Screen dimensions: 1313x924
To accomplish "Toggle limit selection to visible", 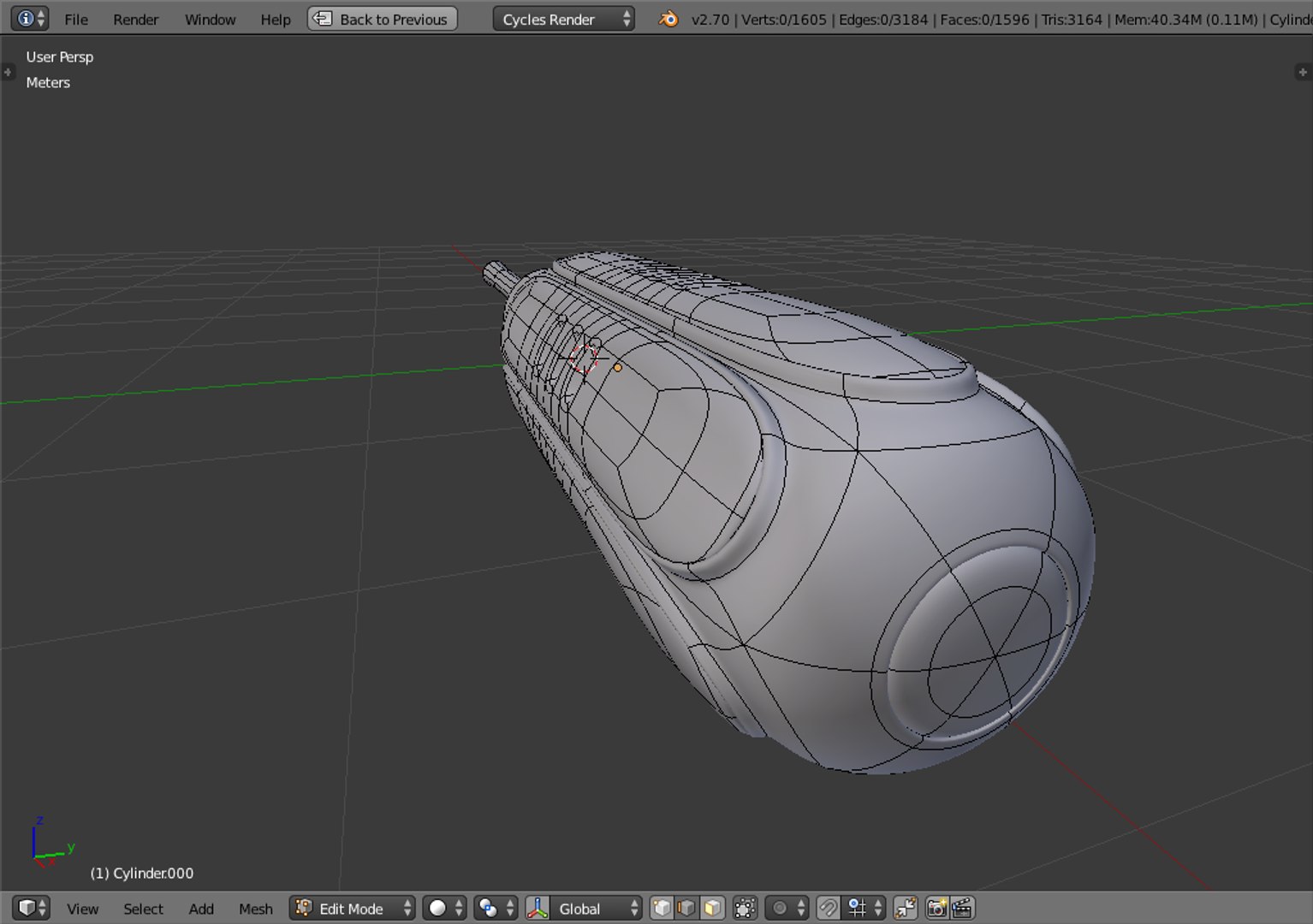I will point(745,908).
